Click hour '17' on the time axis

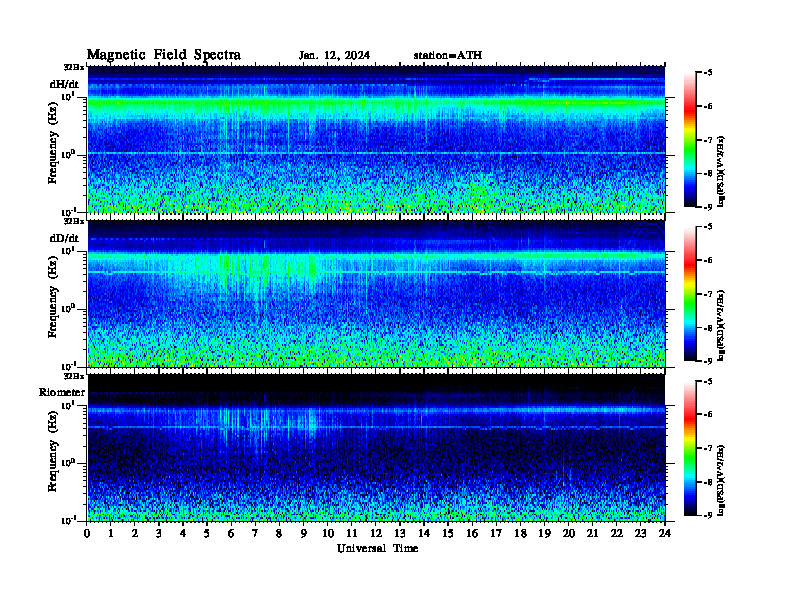496,534
